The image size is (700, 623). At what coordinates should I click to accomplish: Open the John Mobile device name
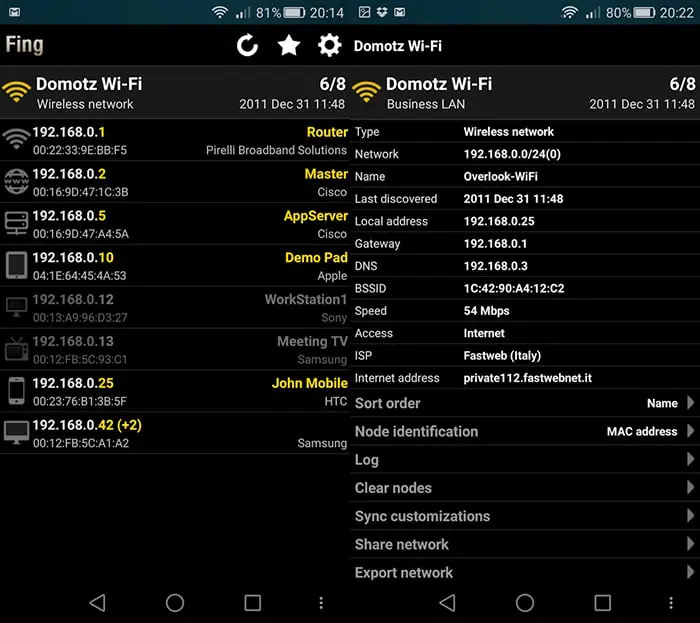(x=310, y=383)
